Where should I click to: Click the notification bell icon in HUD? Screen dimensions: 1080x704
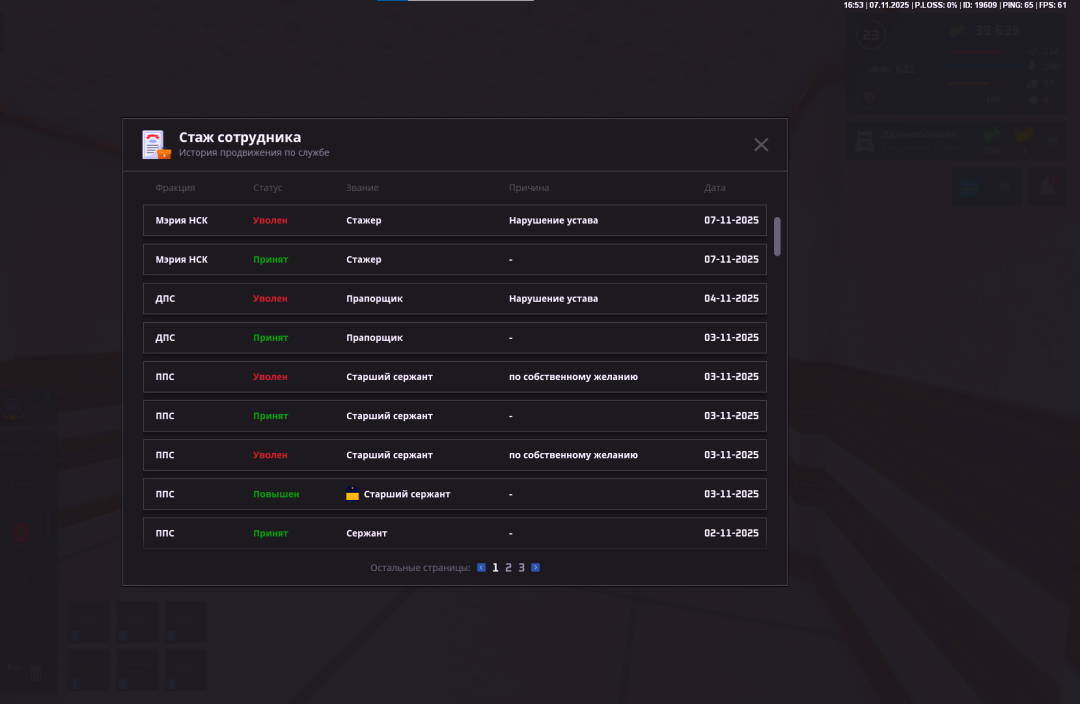1046,186
